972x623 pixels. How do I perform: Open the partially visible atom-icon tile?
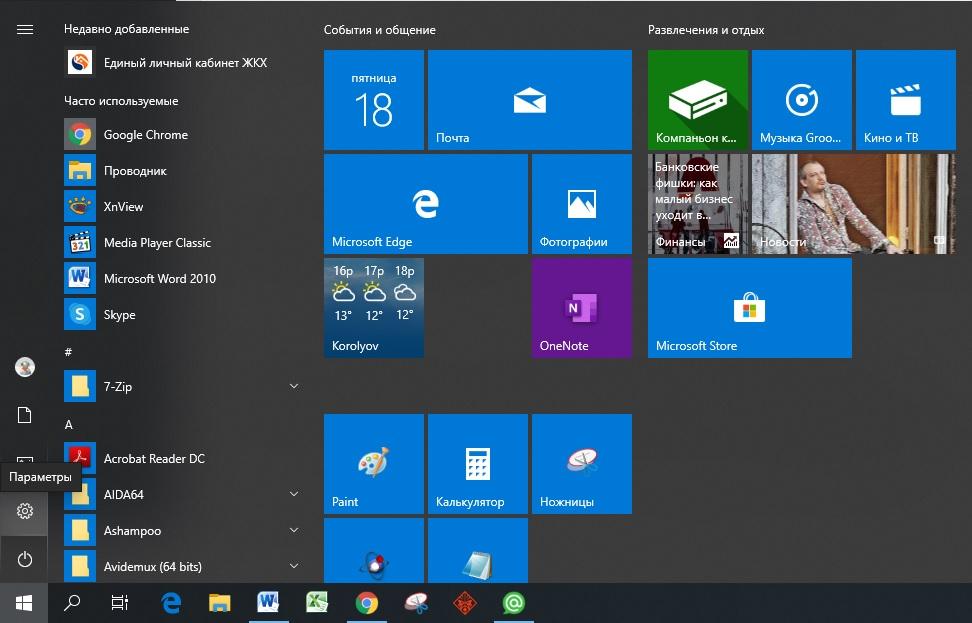coord(374,550)
